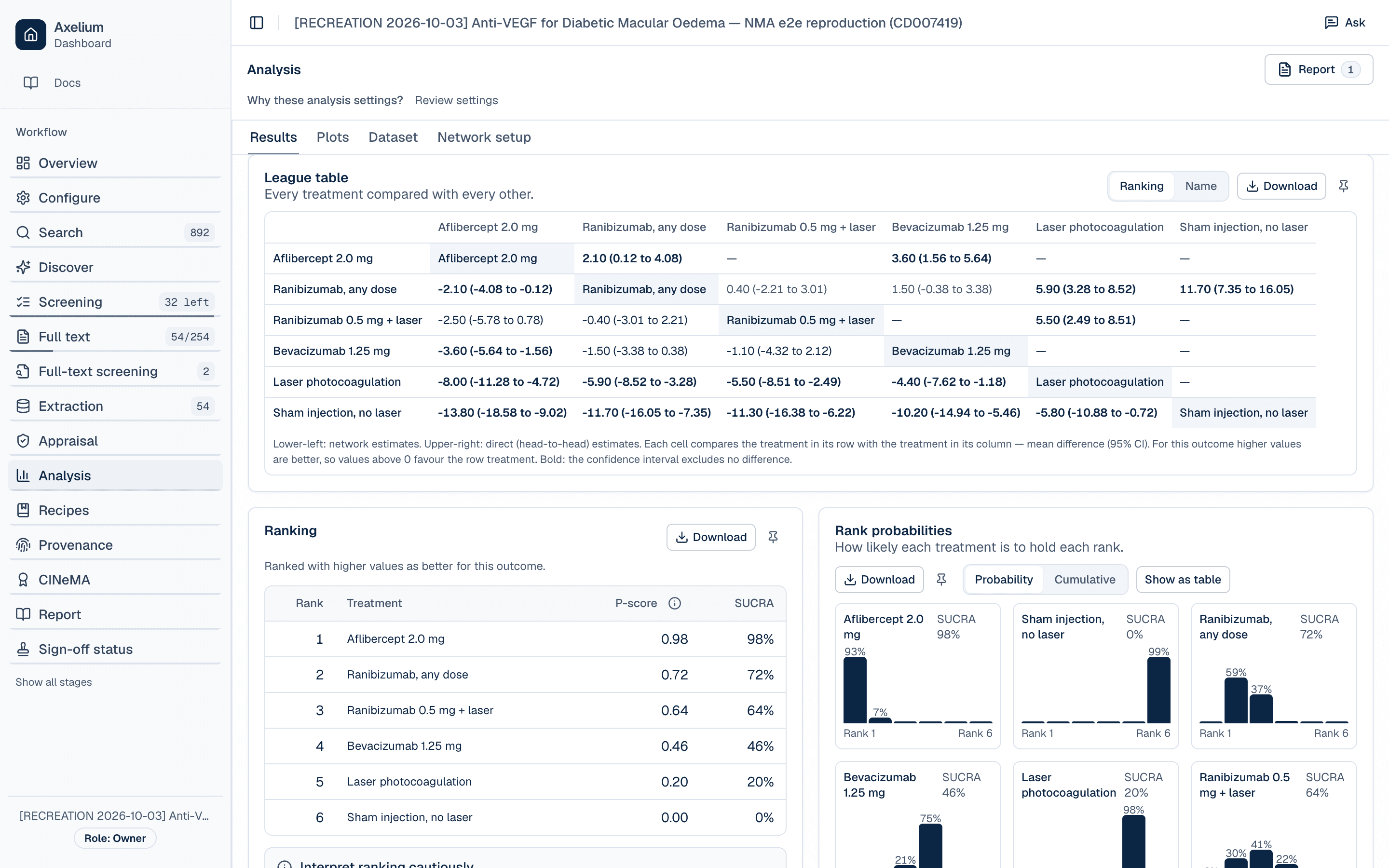Viewport: 1389px width, 868px height.
Task: Toggle the sidebar panel icon
Action: tap(257, 23)
